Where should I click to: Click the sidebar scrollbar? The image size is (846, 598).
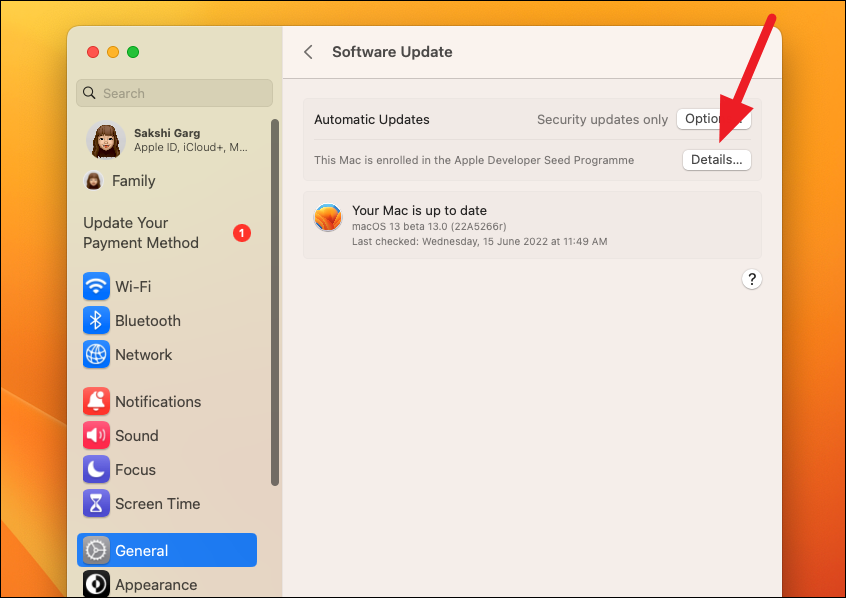coord(275,302)
